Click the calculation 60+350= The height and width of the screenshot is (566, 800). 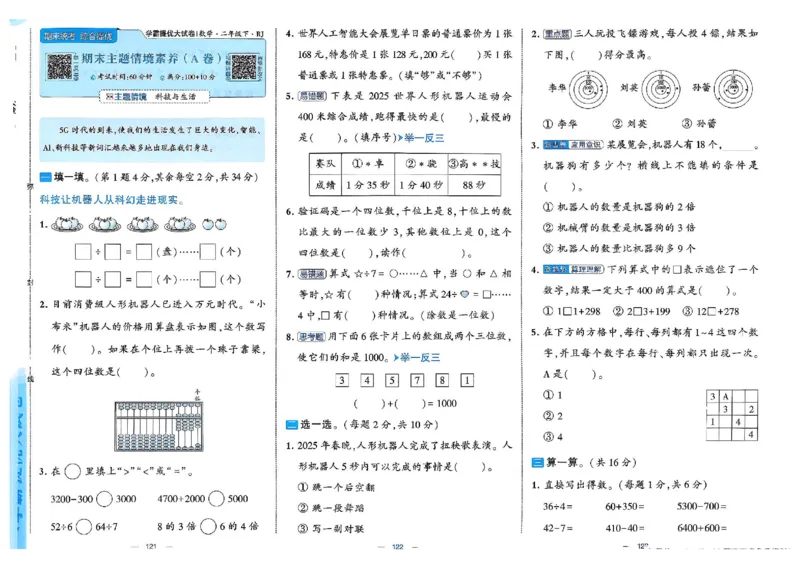pos(624,506)
